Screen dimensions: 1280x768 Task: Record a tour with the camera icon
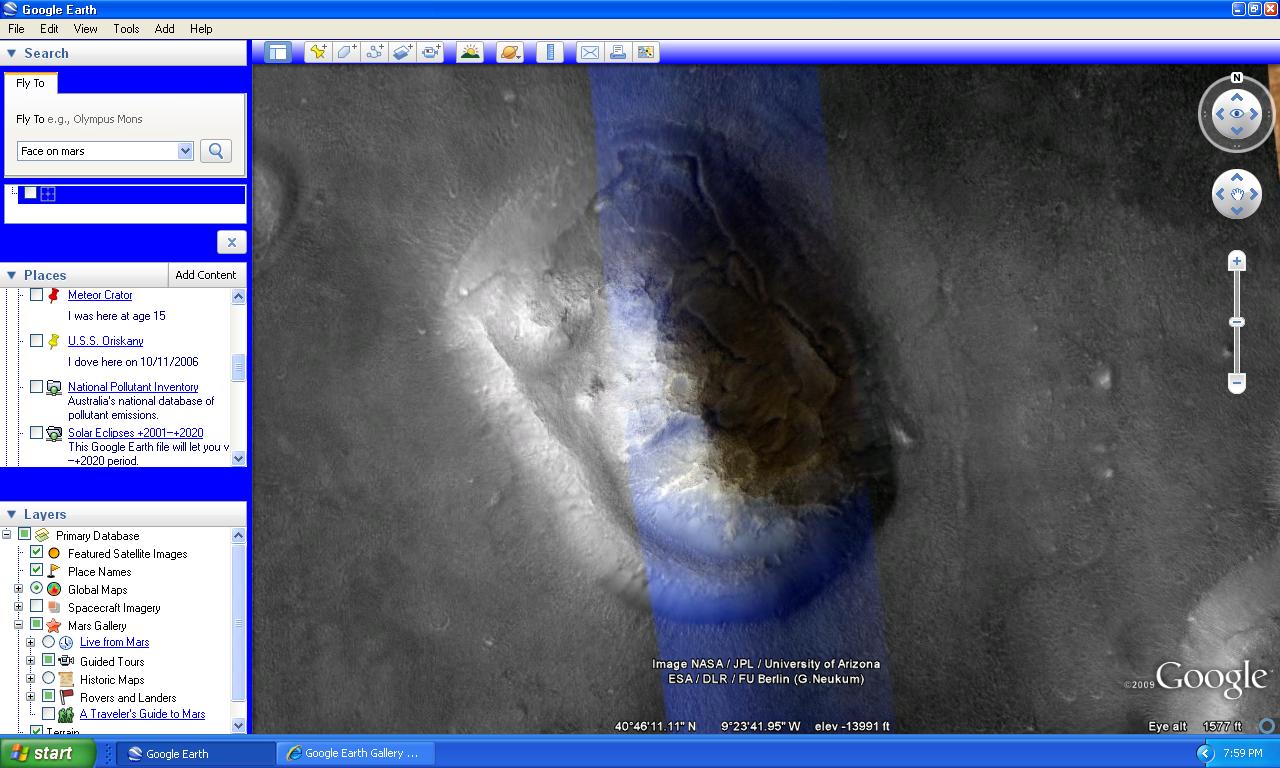point(431,52)
